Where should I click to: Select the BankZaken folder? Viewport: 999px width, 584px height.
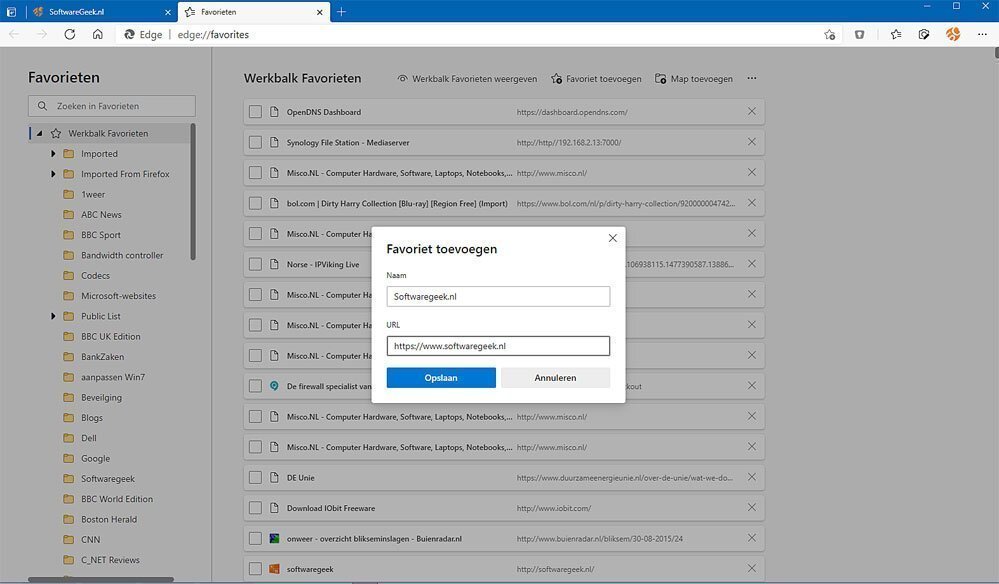click(103, 357)
